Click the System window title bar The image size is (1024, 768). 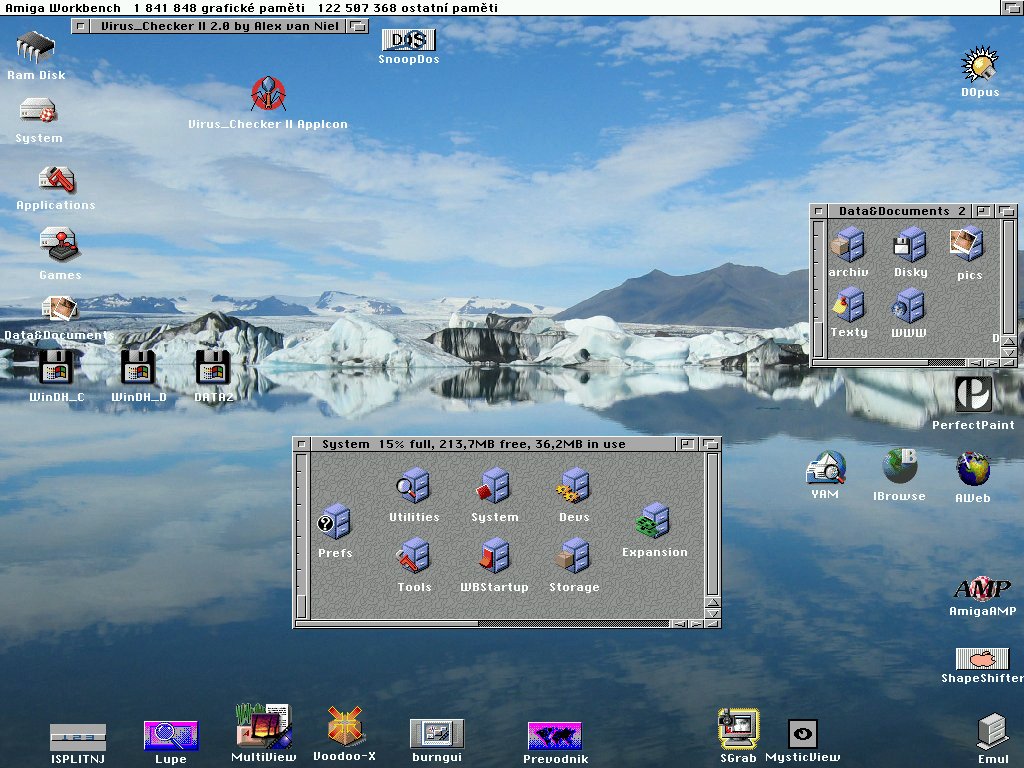500,443
